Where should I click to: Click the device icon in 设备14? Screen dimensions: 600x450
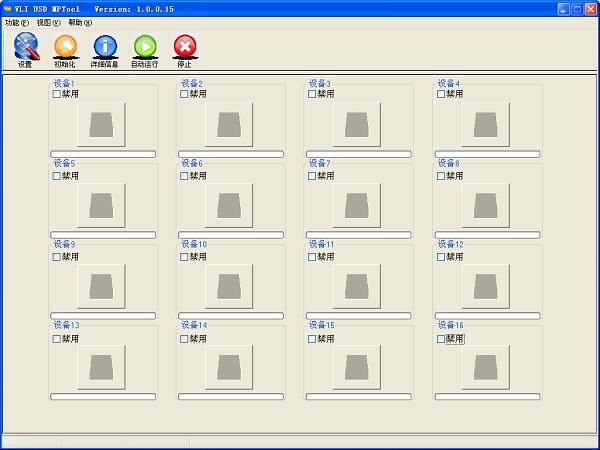pyautogui.click(x=229, y=368)
